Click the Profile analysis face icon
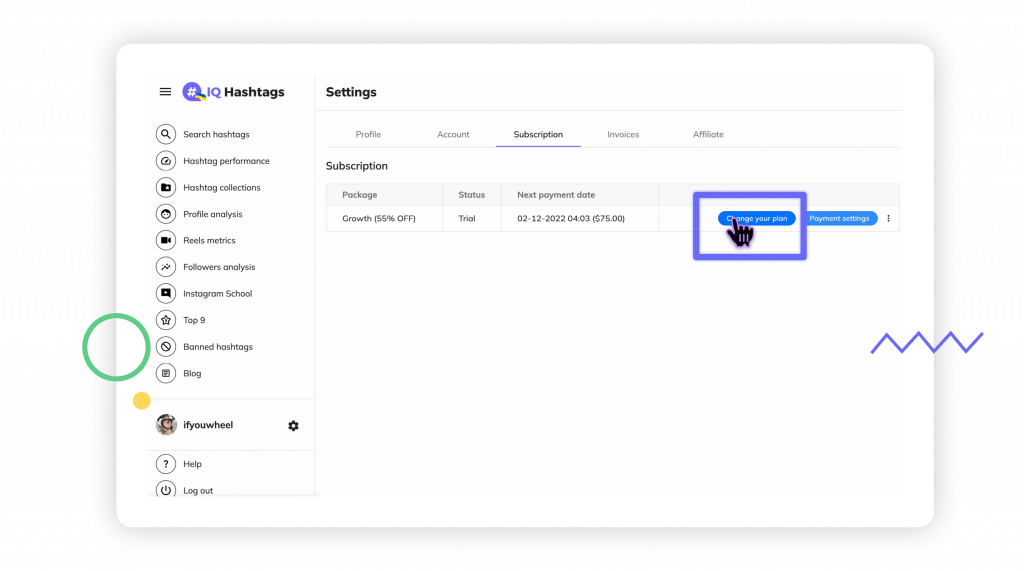Viewport: 1024px width, 571px height. [166, 214]
